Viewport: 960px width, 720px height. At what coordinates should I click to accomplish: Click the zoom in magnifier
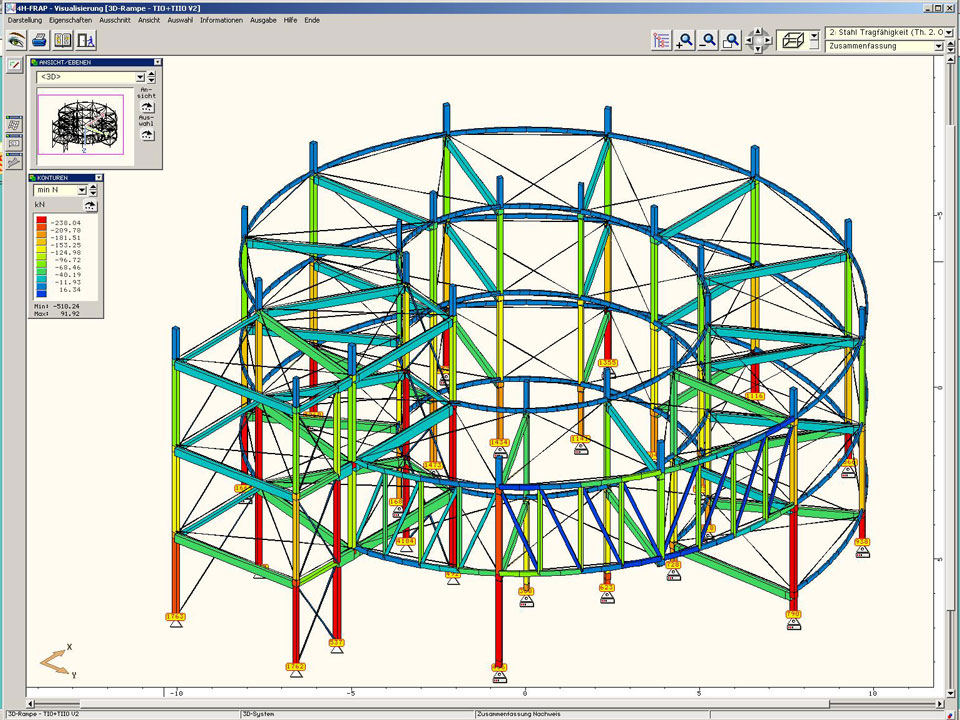pyautogui.click(x=685, y=41)
